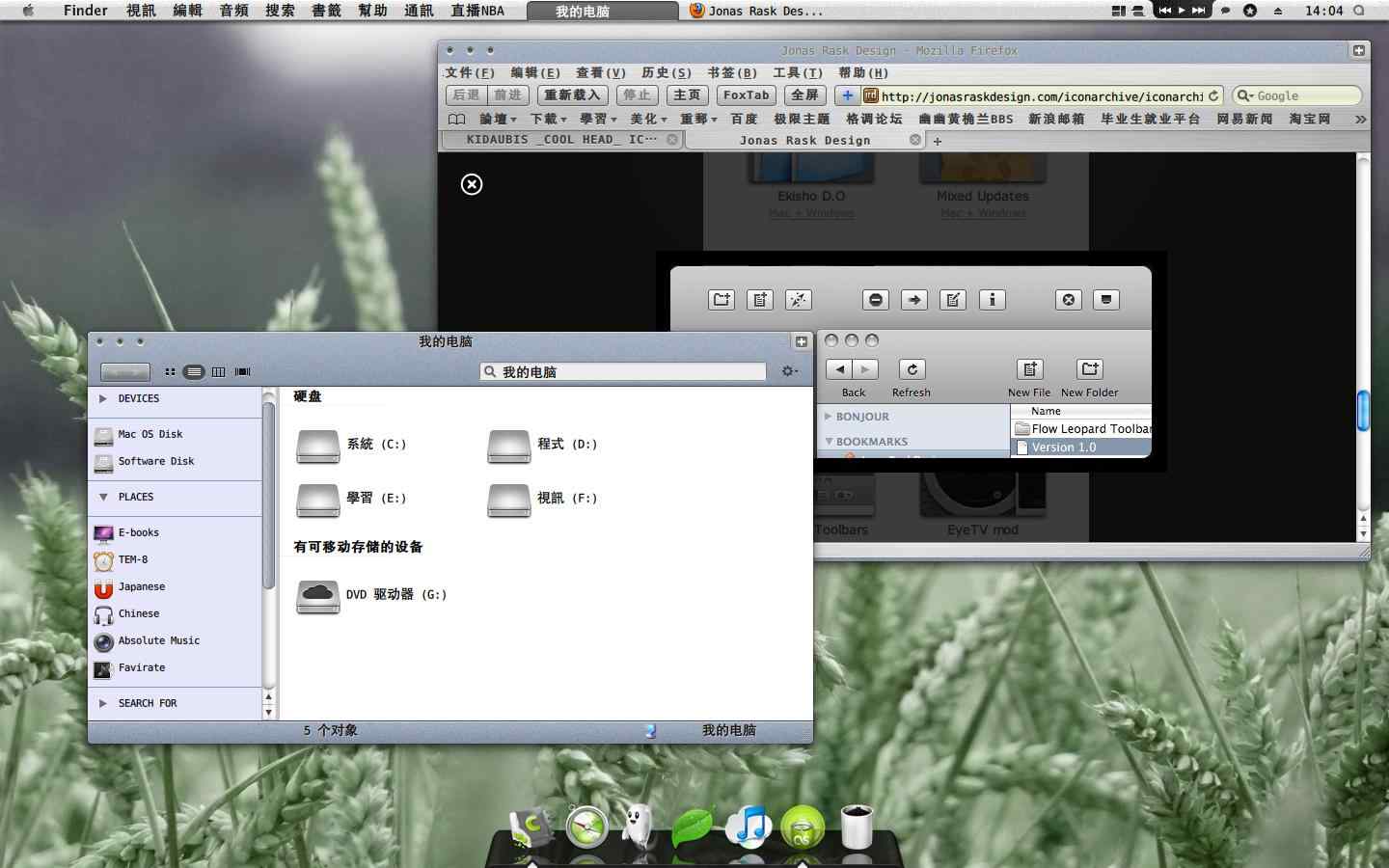Click the blue plus button beside URL bar
This screenshot has width=1389, height=868.
pos(847,95)
